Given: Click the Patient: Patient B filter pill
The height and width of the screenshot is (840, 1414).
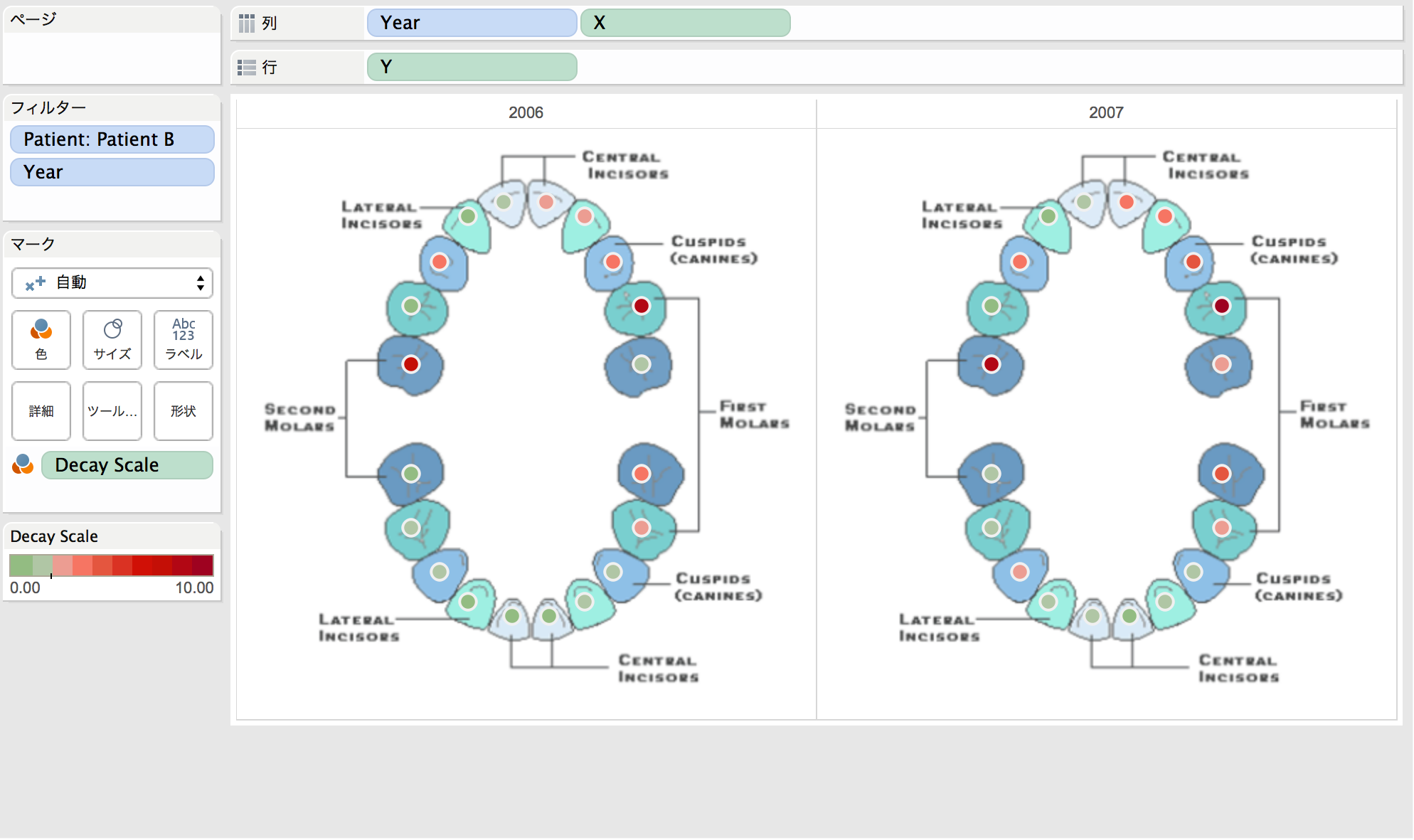Looking at the screenshot, I should 112,139.
